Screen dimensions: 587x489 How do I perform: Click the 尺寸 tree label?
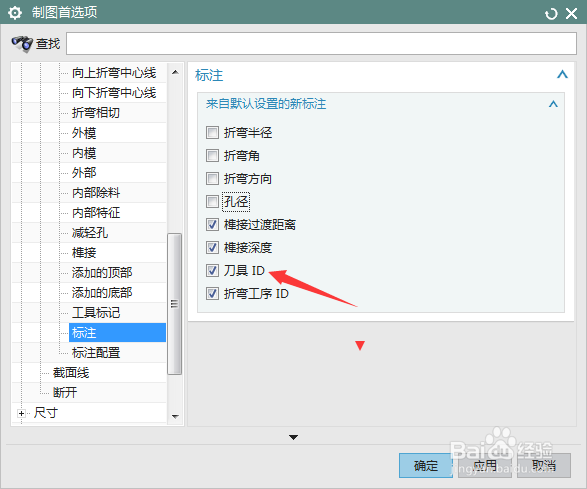(46, 413)
